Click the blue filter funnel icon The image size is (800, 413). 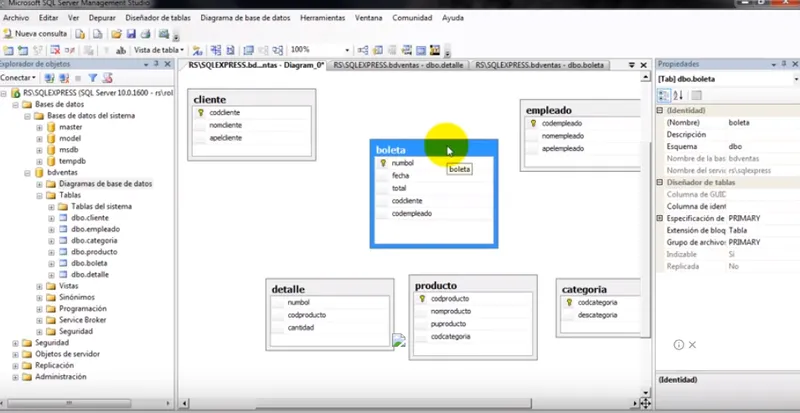click(x=93, y=78)
